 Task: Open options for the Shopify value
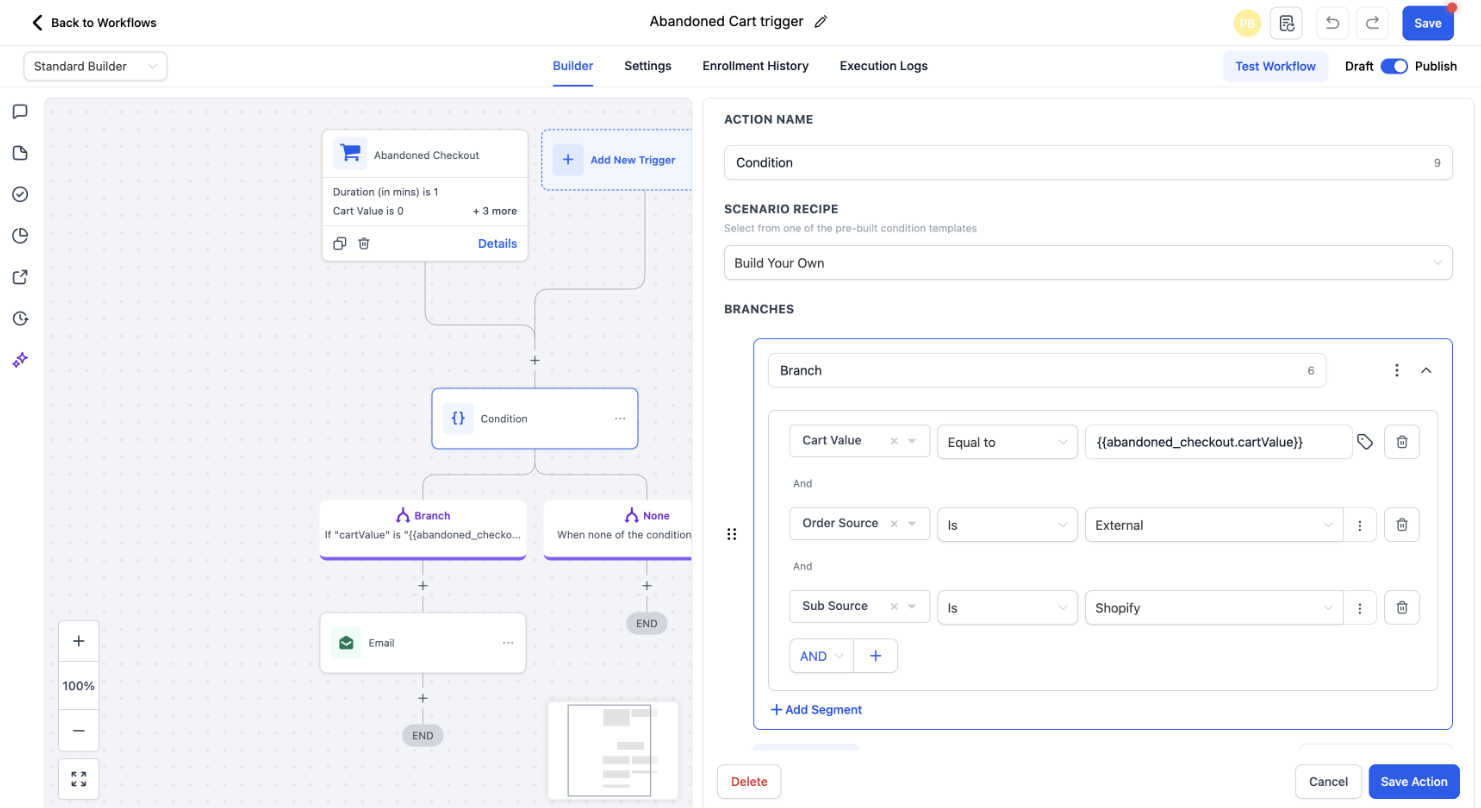tap(1360, 608)
